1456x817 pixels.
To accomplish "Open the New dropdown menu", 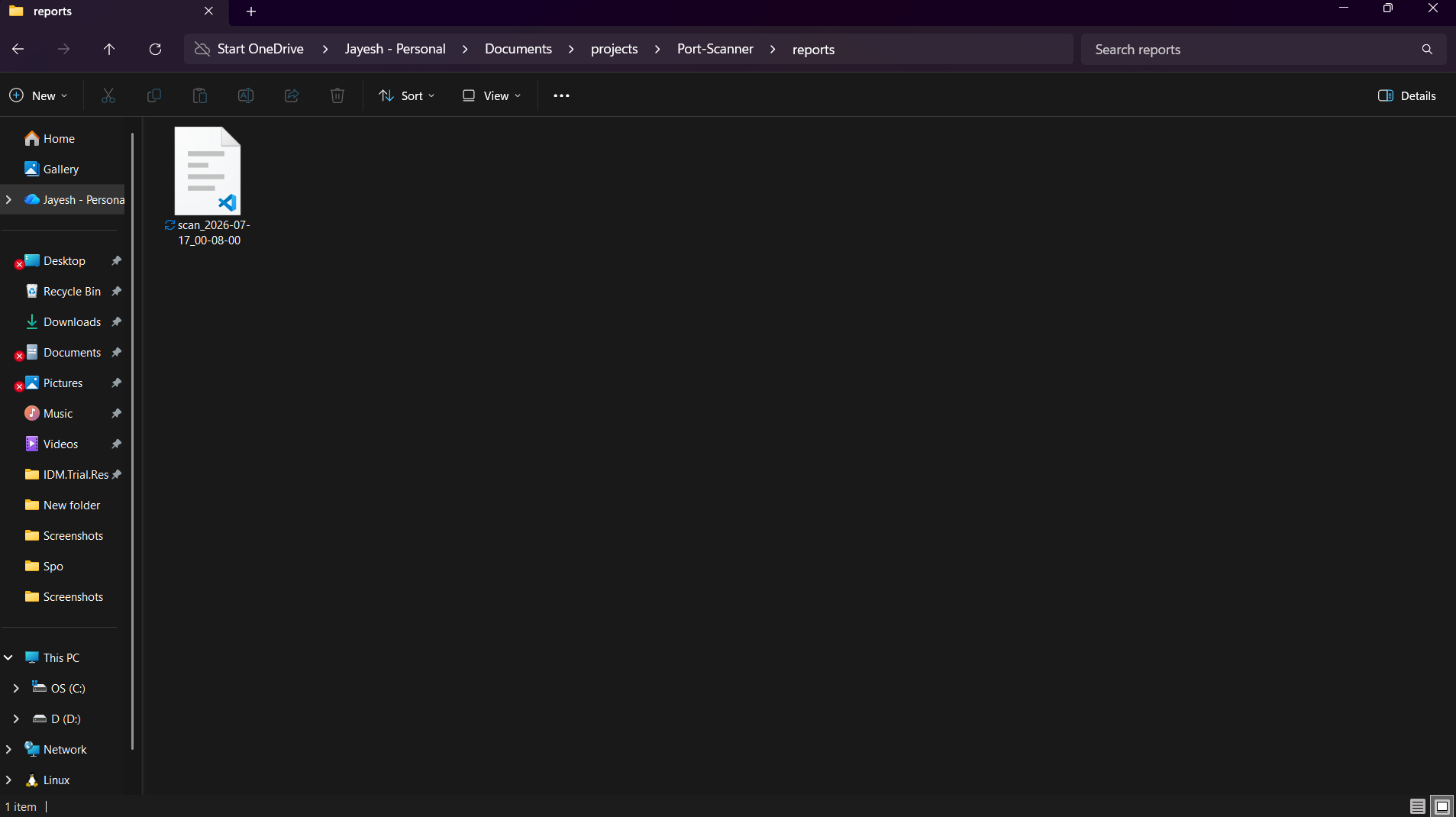I will (38, 95).
